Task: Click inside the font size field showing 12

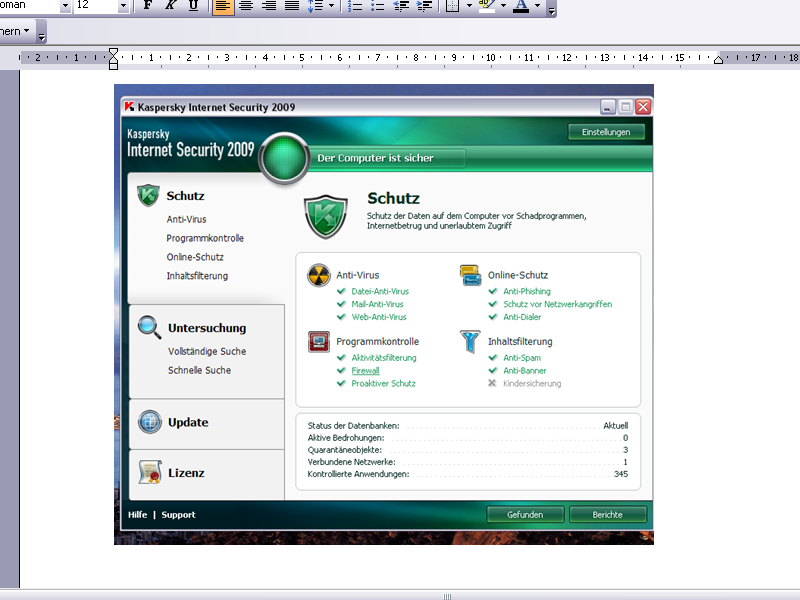Action: click(96, 6)
